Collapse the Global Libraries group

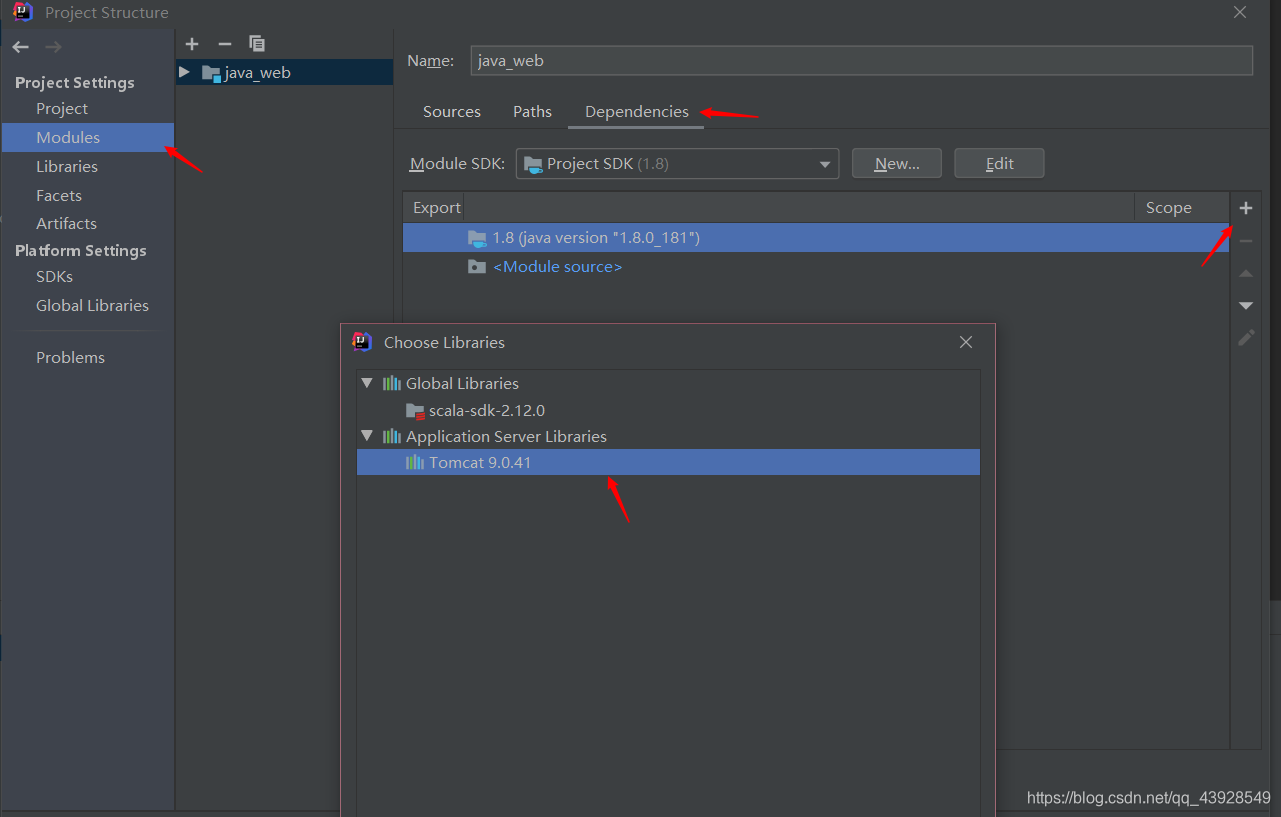pos(367,383)
